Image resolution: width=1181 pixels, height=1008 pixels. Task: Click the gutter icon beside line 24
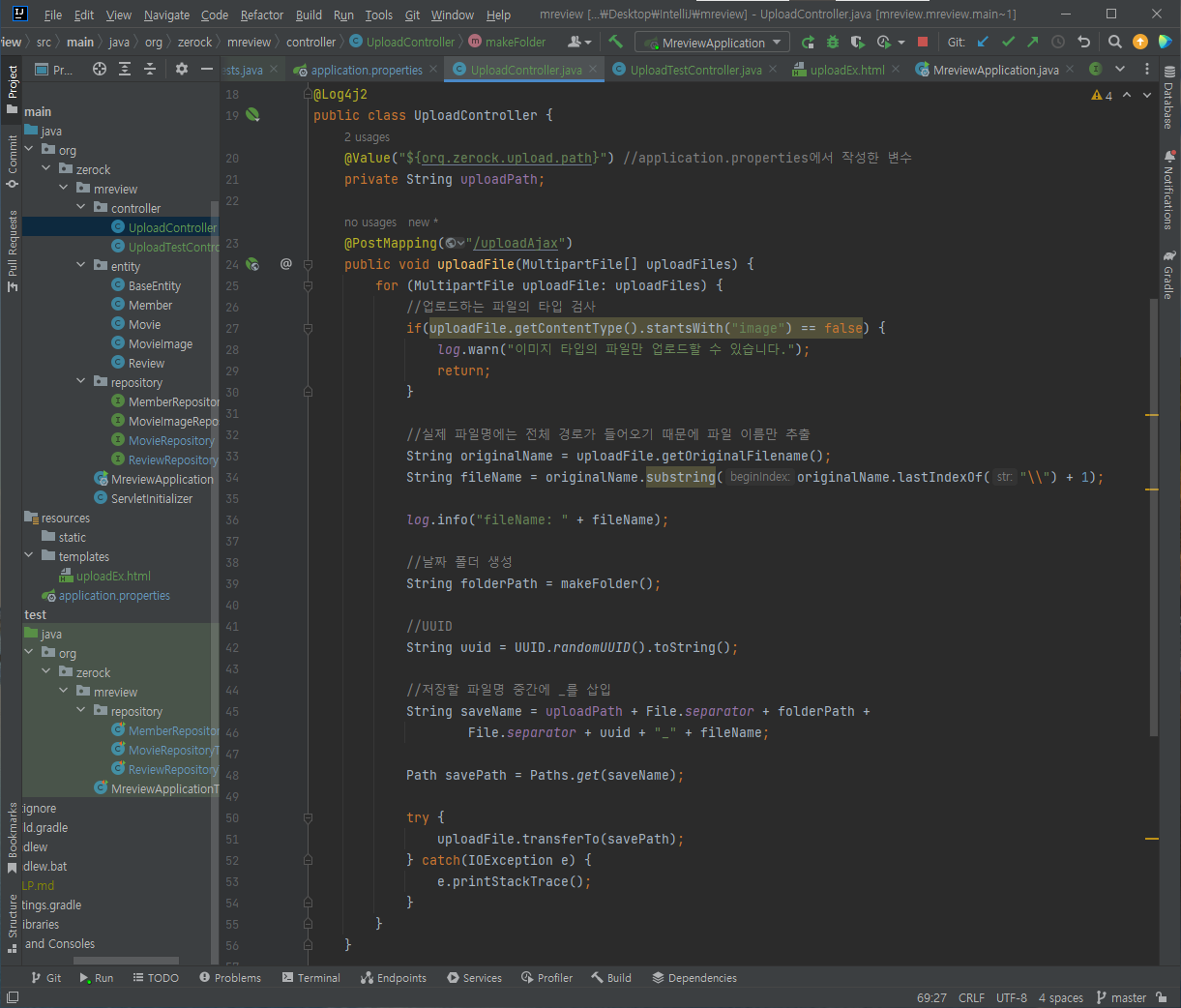(252, 264)
